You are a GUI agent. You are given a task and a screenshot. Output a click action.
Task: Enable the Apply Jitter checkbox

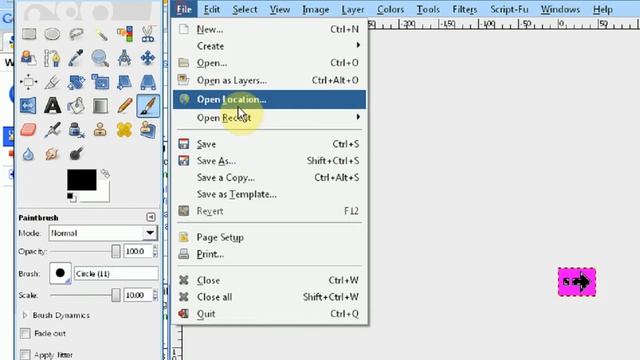point(25,354)
